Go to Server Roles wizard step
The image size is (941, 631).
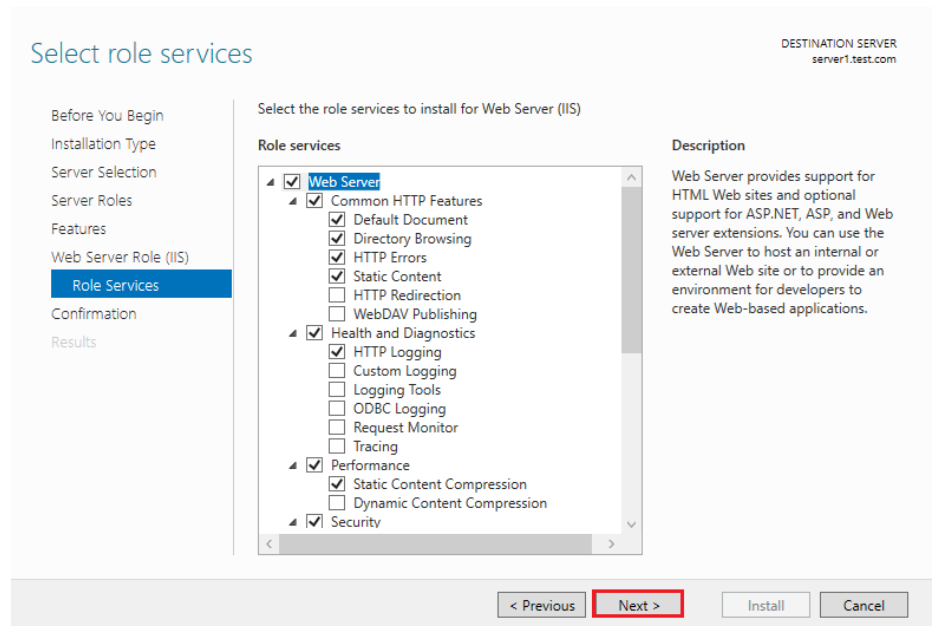[x=92, y=201]
